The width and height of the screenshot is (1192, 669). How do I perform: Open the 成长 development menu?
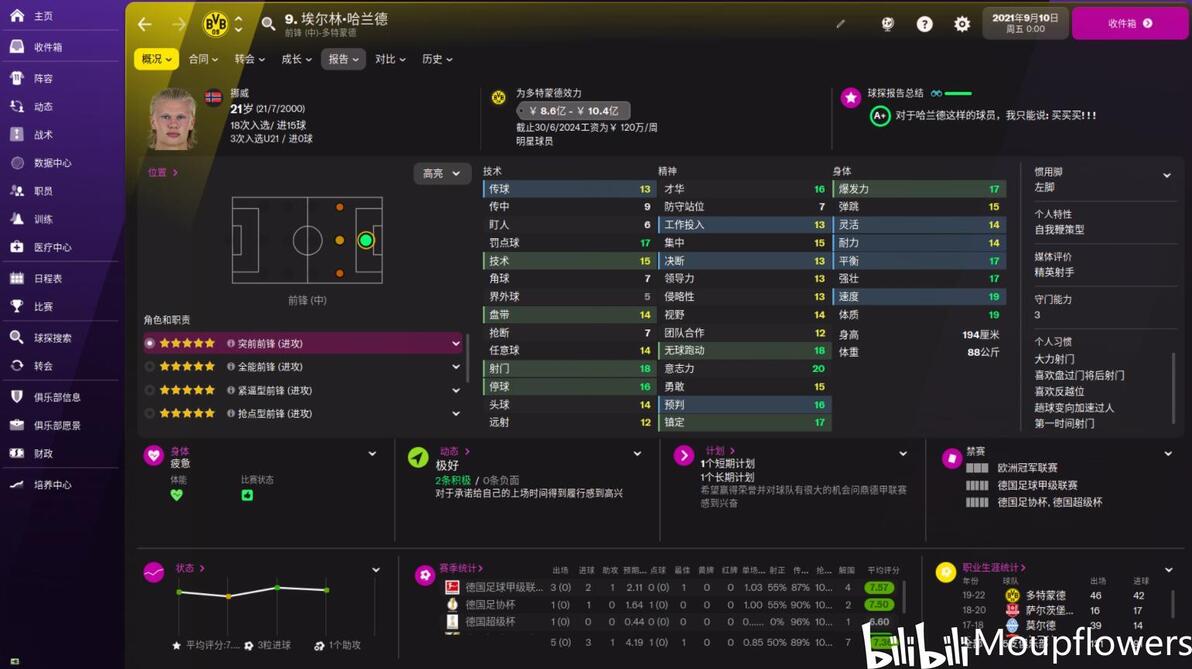[x=296, y=59]
